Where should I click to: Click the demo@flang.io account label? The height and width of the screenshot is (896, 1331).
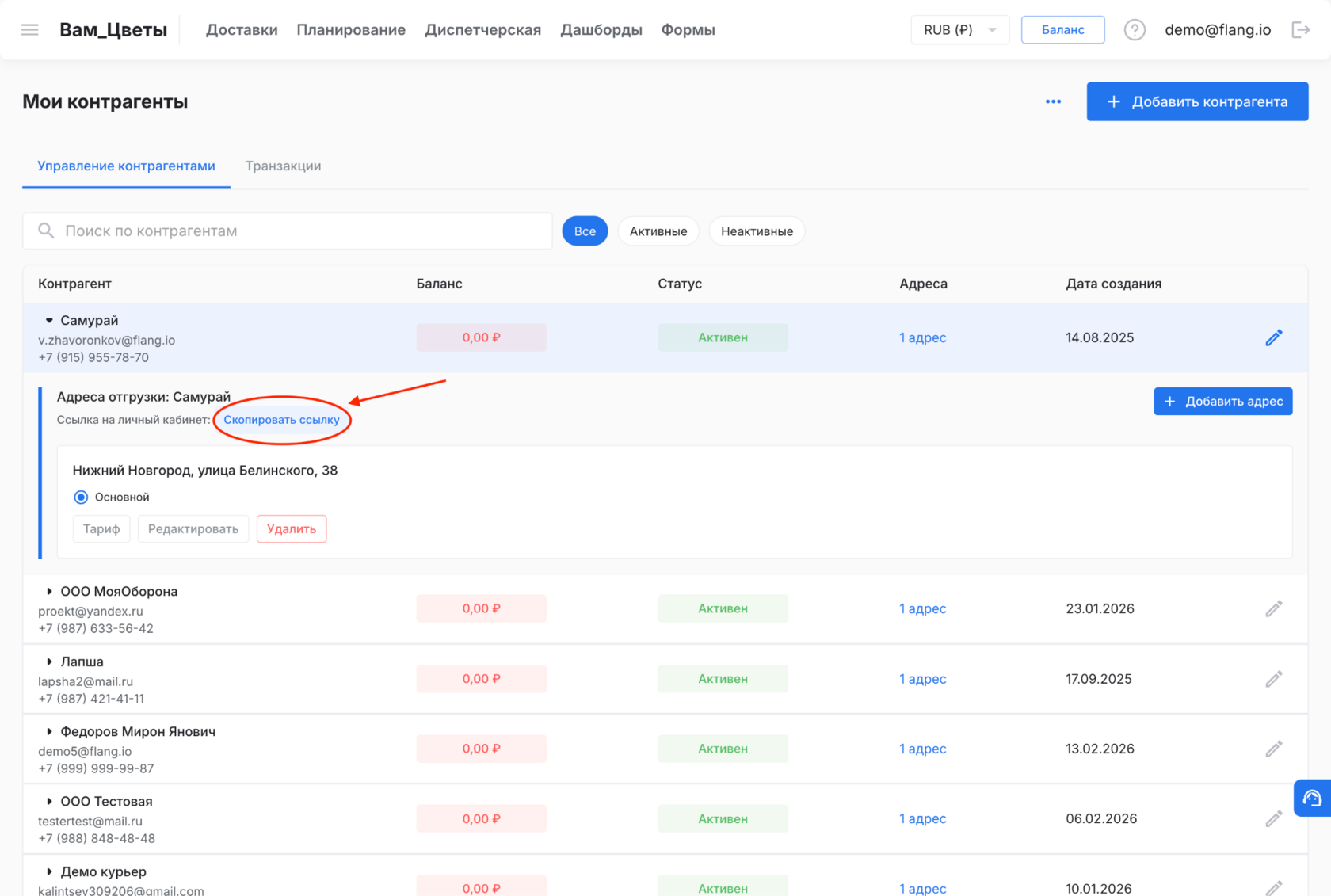click(1218, 30)
